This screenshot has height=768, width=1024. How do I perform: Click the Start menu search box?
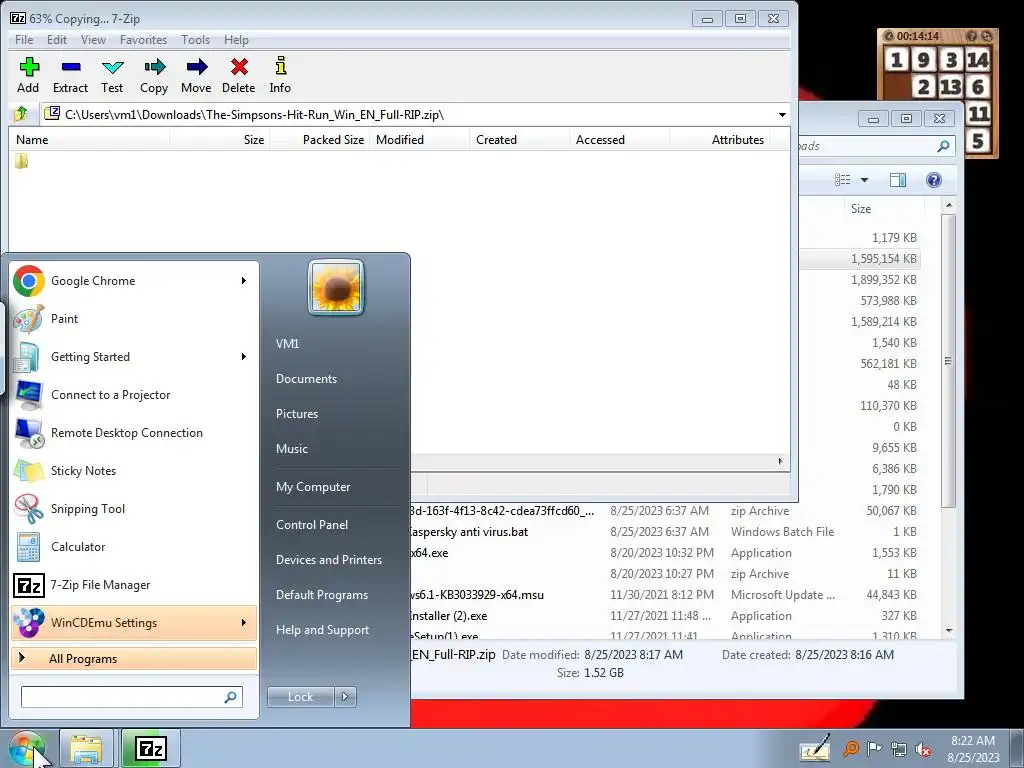pyautogui.click(x=132, y=697)
